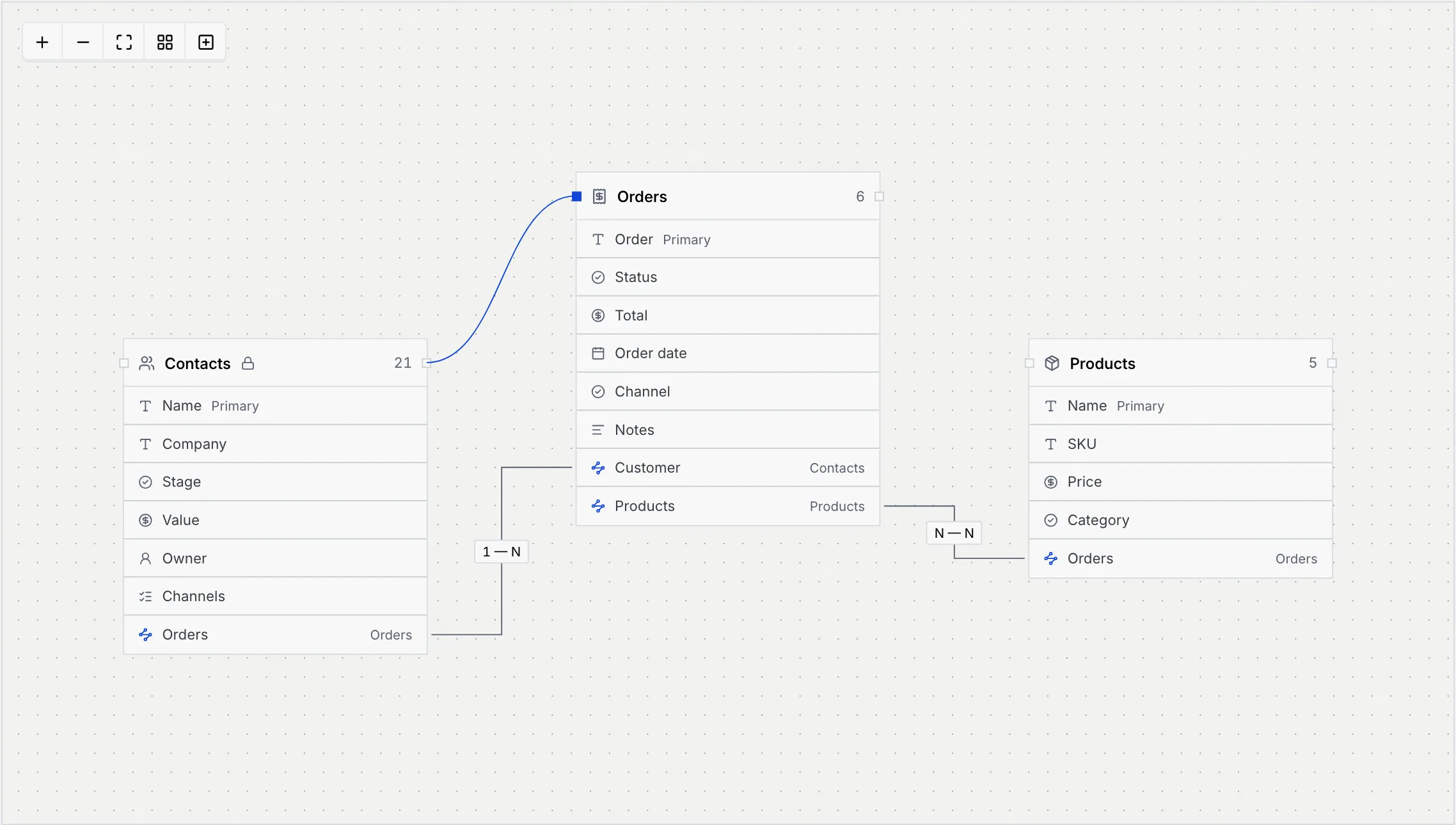
Task: Click the SKU field in Products
Action: tap(1180, 444)
